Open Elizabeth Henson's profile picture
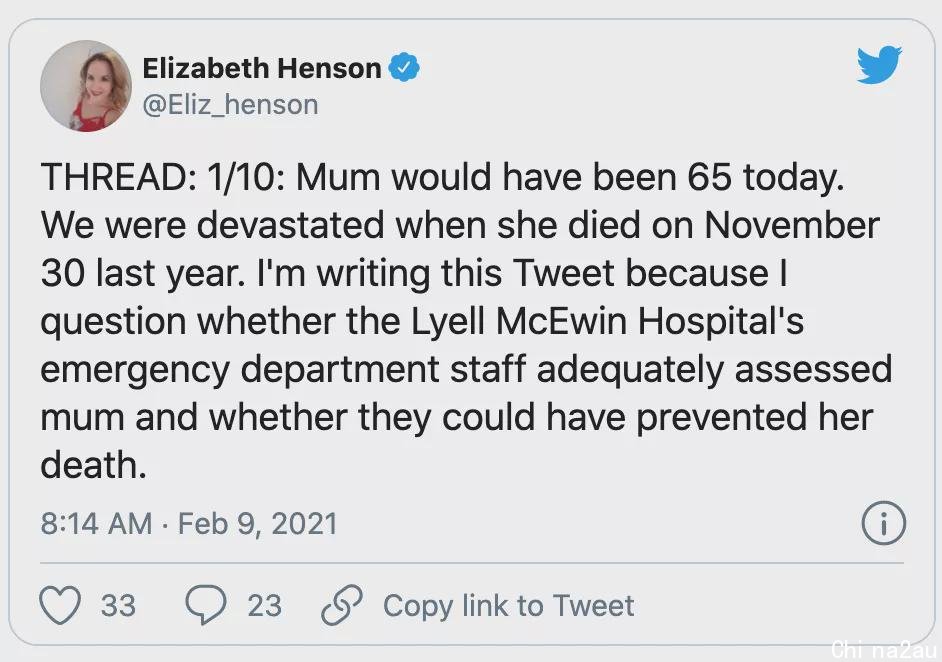Screen dimensions: 942x662 (86, 86)
